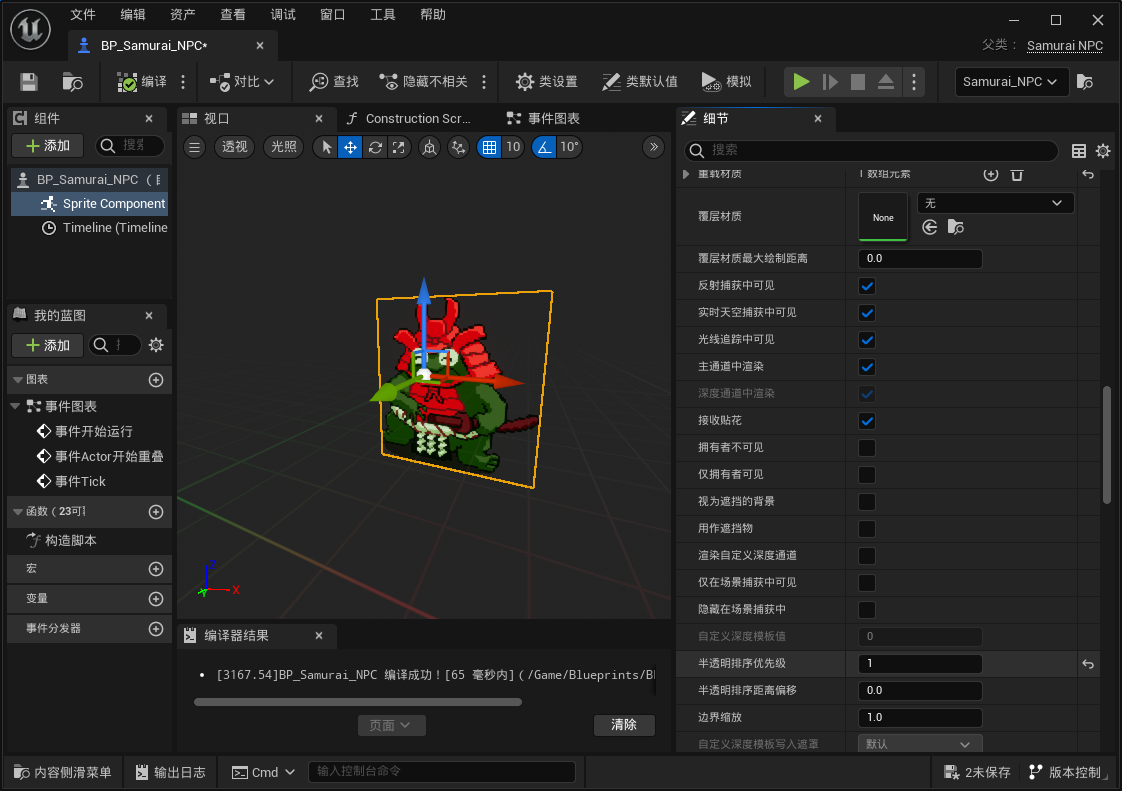Expand viewport toolbar overflow arrows
This screenshot has width=1122, height=791.
point(653,147)
